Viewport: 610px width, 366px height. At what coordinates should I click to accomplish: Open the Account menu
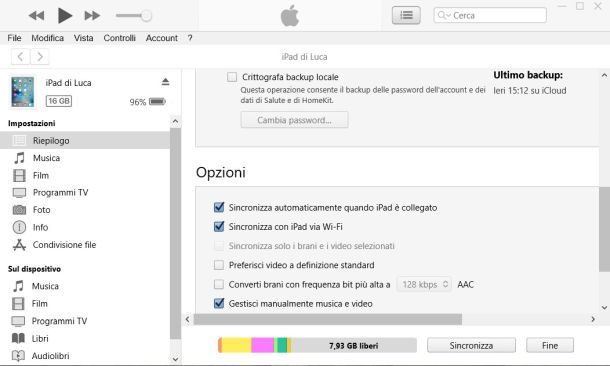(161, 38)
